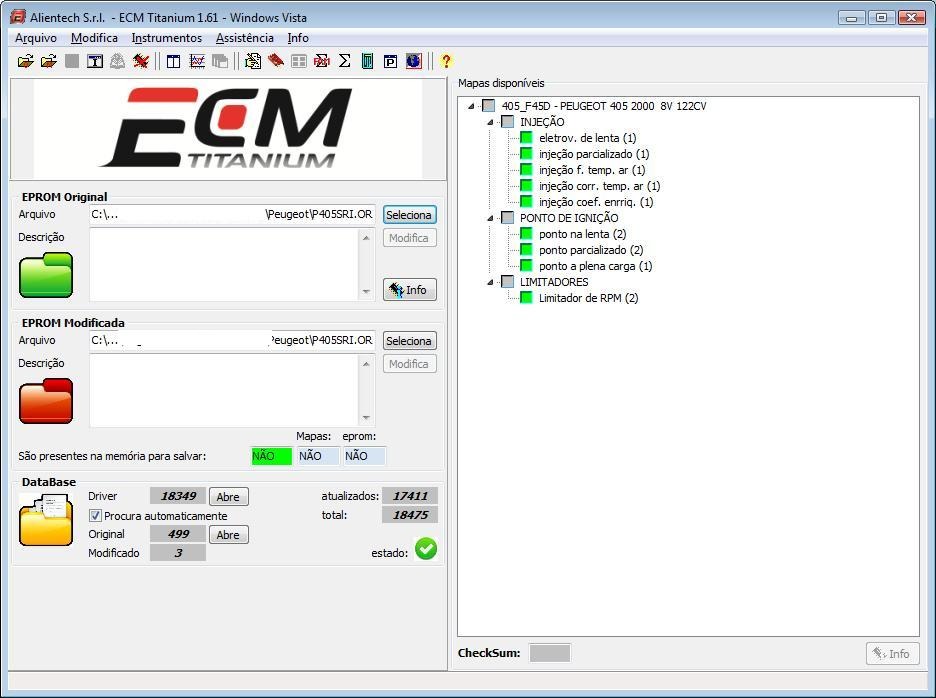Click the Driver value 18349
This screenshot has height=698, width=936.
(178, 496)
